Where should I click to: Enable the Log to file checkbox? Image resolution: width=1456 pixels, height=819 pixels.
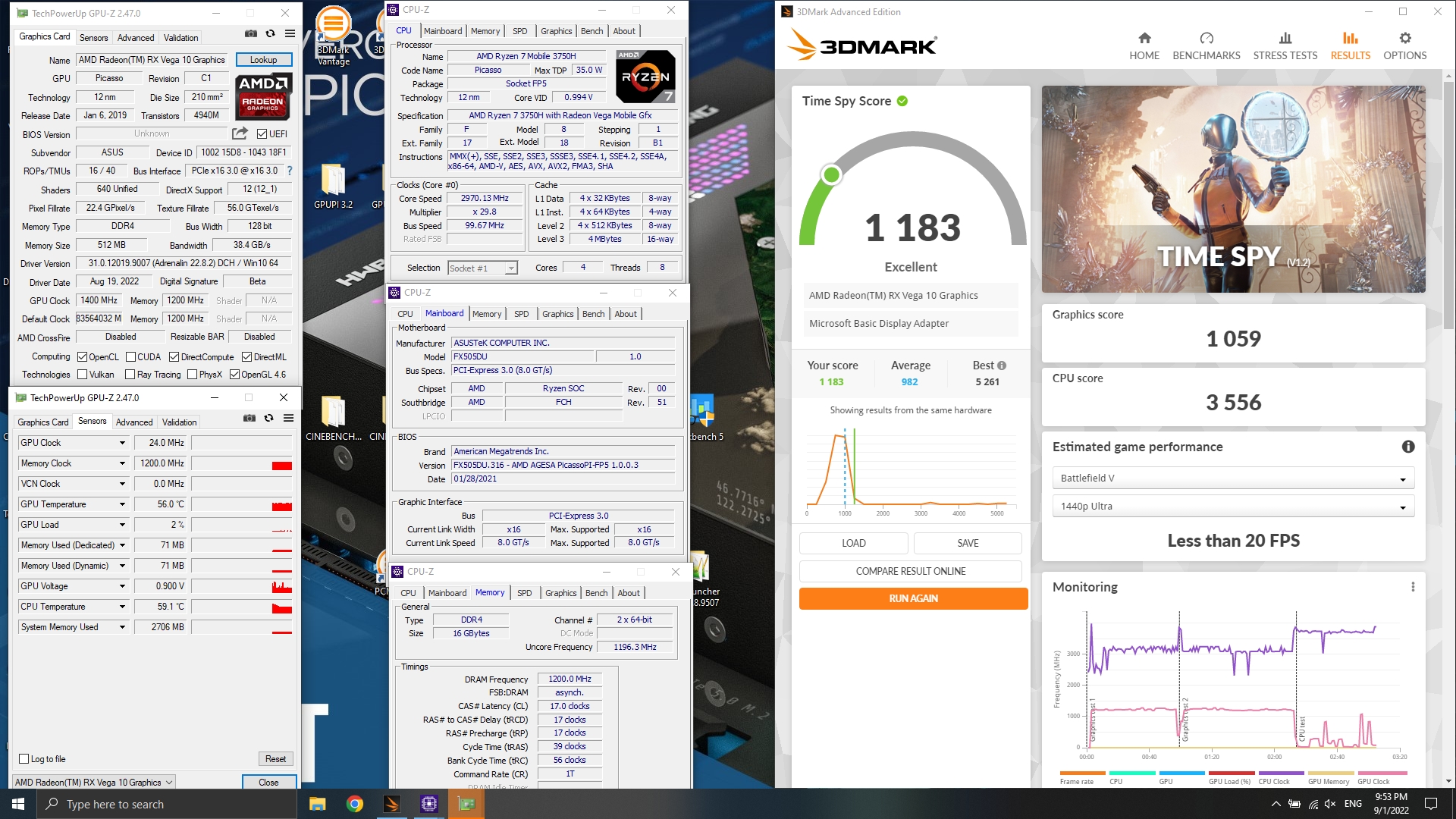(x=24, y=759)
